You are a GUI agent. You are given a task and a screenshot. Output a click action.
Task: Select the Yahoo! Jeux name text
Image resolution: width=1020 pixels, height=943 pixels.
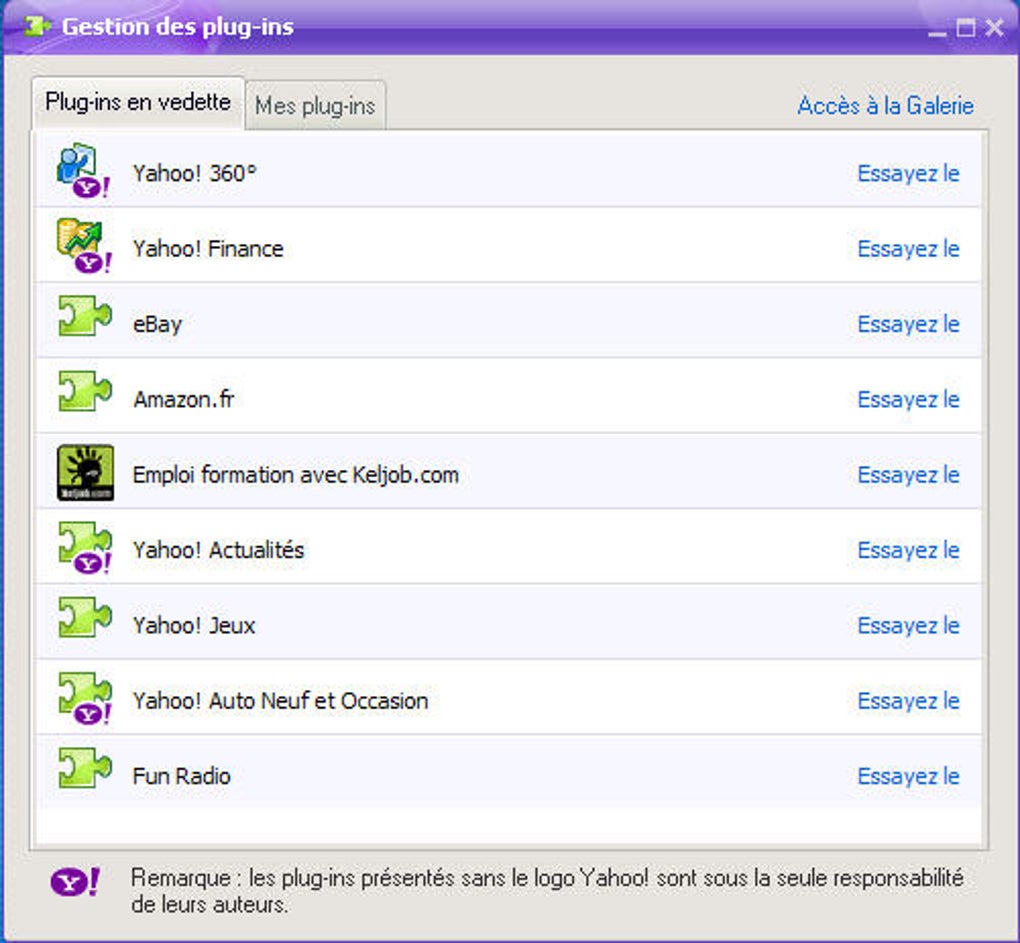point(194,626)
